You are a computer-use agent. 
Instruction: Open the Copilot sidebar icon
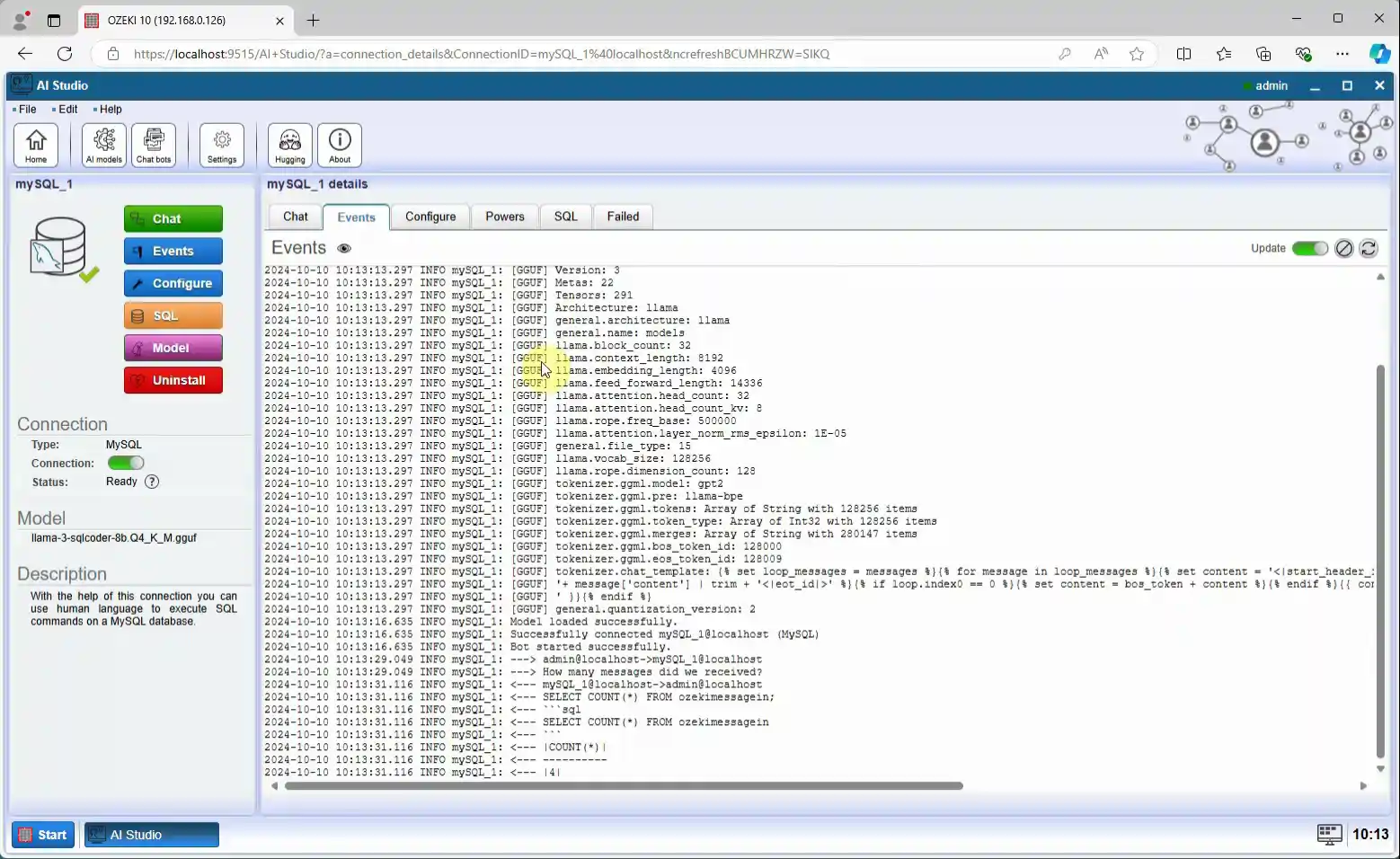click(1379, 54)
